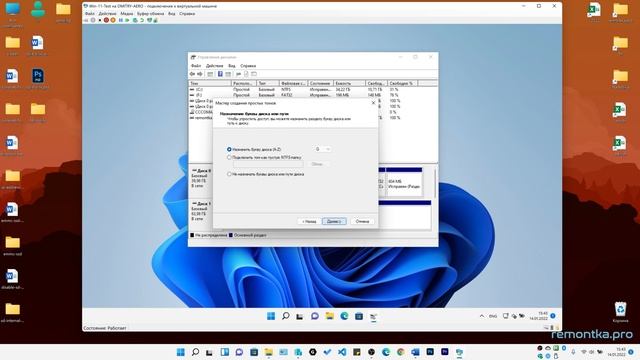Screen dimensions: 640x360
Task: Open Справка menu in Disk Management
Action: 248,66
